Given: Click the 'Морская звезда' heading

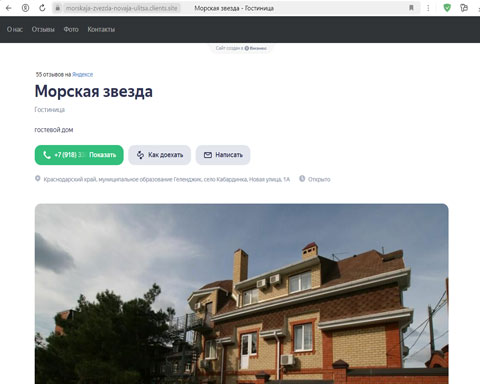Looking at the screenshot, I should tap(94, 91).
